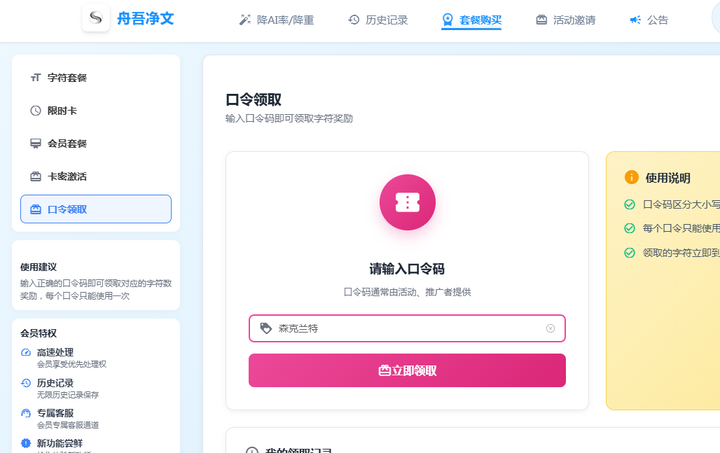
Task: Click the 口令码 input field
Action: (405, 328)
